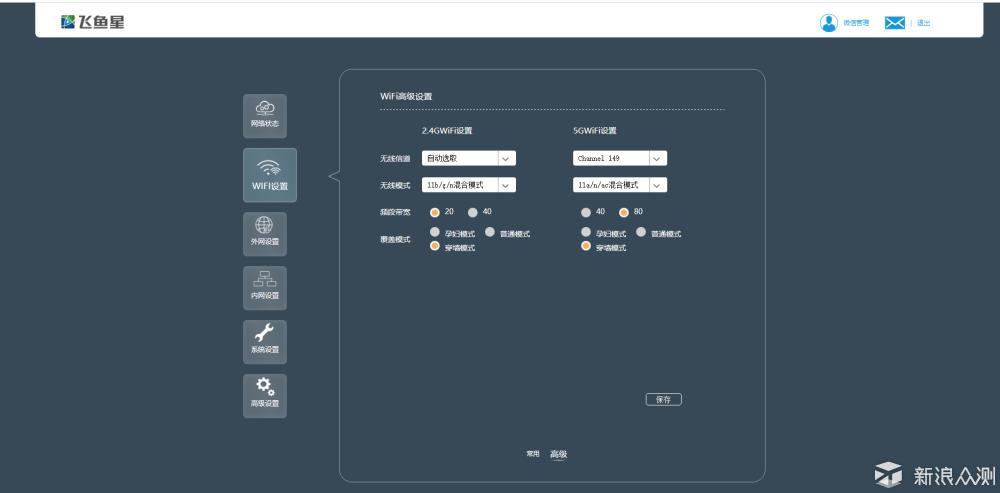
Task: Open the WeChat management link beside avatar
Action: tap(856, 23)
